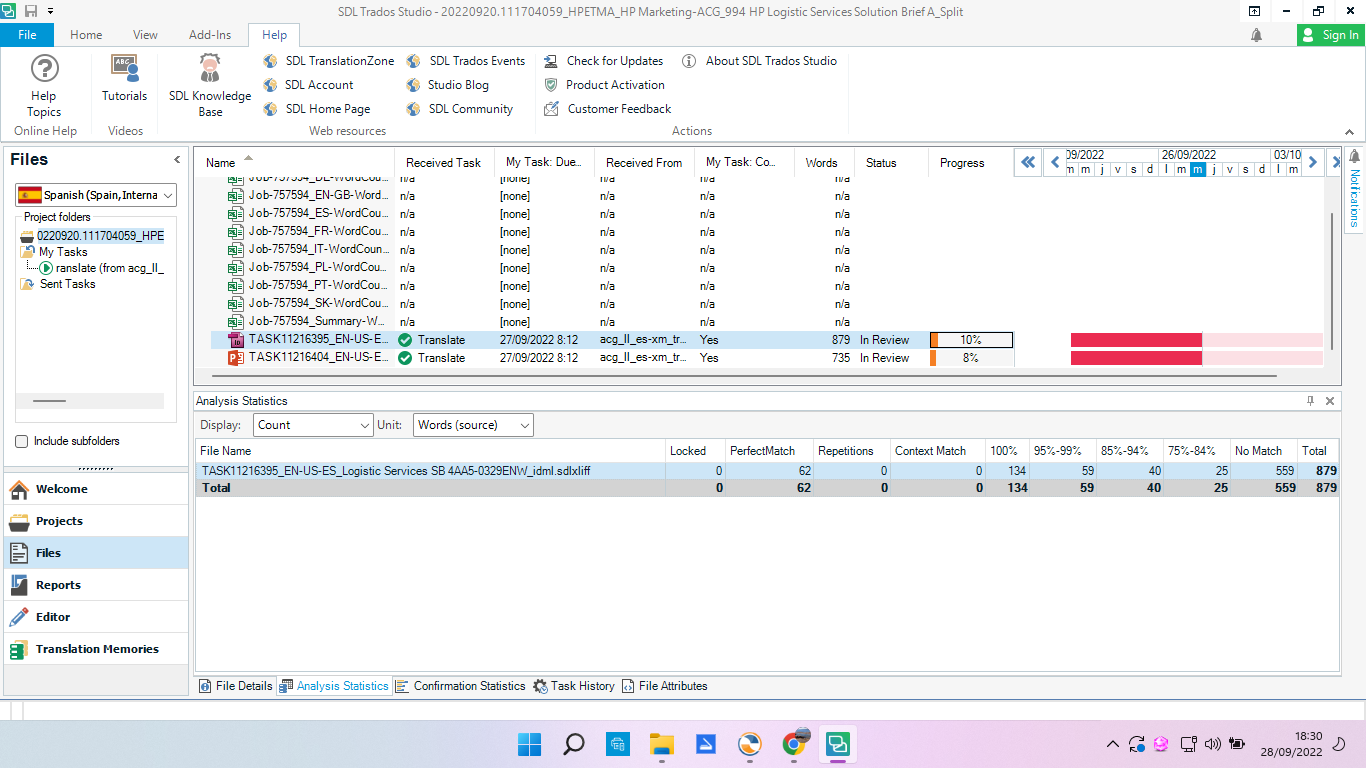Switch to Confirmation Statistics tab

pos(460,686)
